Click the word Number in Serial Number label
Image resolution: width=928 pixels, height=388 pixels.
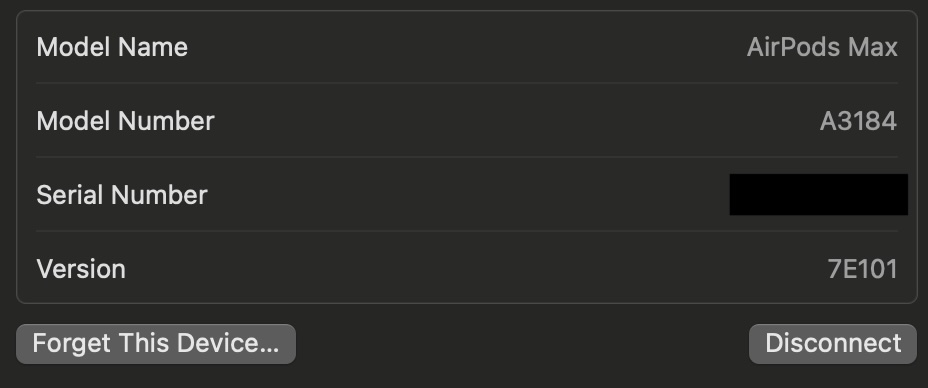click(x=159, y=195)
